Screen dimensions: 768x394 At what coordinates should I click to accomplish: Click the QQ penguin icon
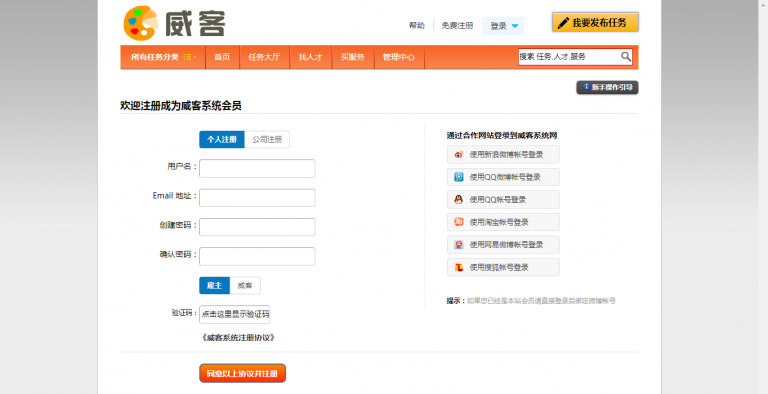pos(458,199)
